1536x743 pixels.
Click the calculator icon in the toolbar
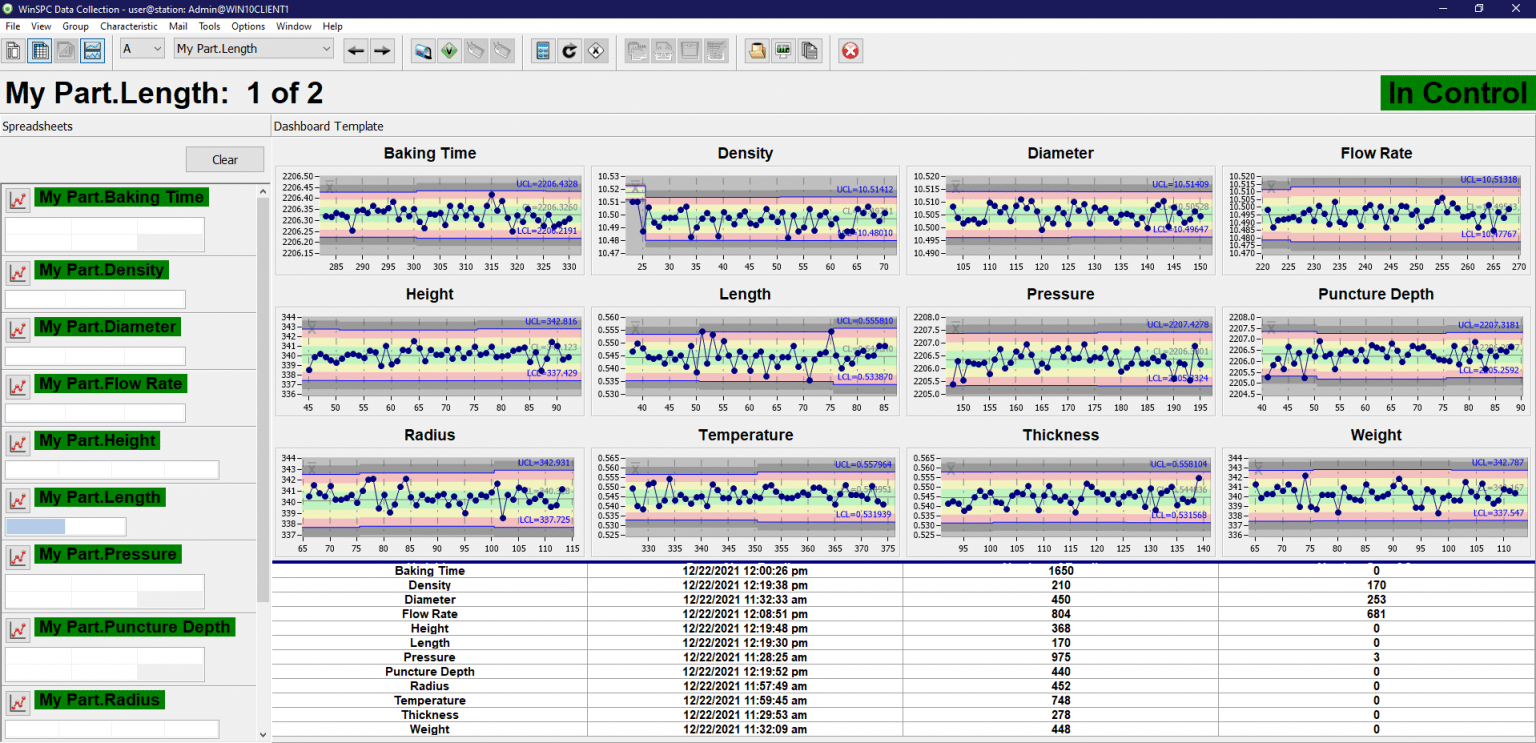coord(543,50)
